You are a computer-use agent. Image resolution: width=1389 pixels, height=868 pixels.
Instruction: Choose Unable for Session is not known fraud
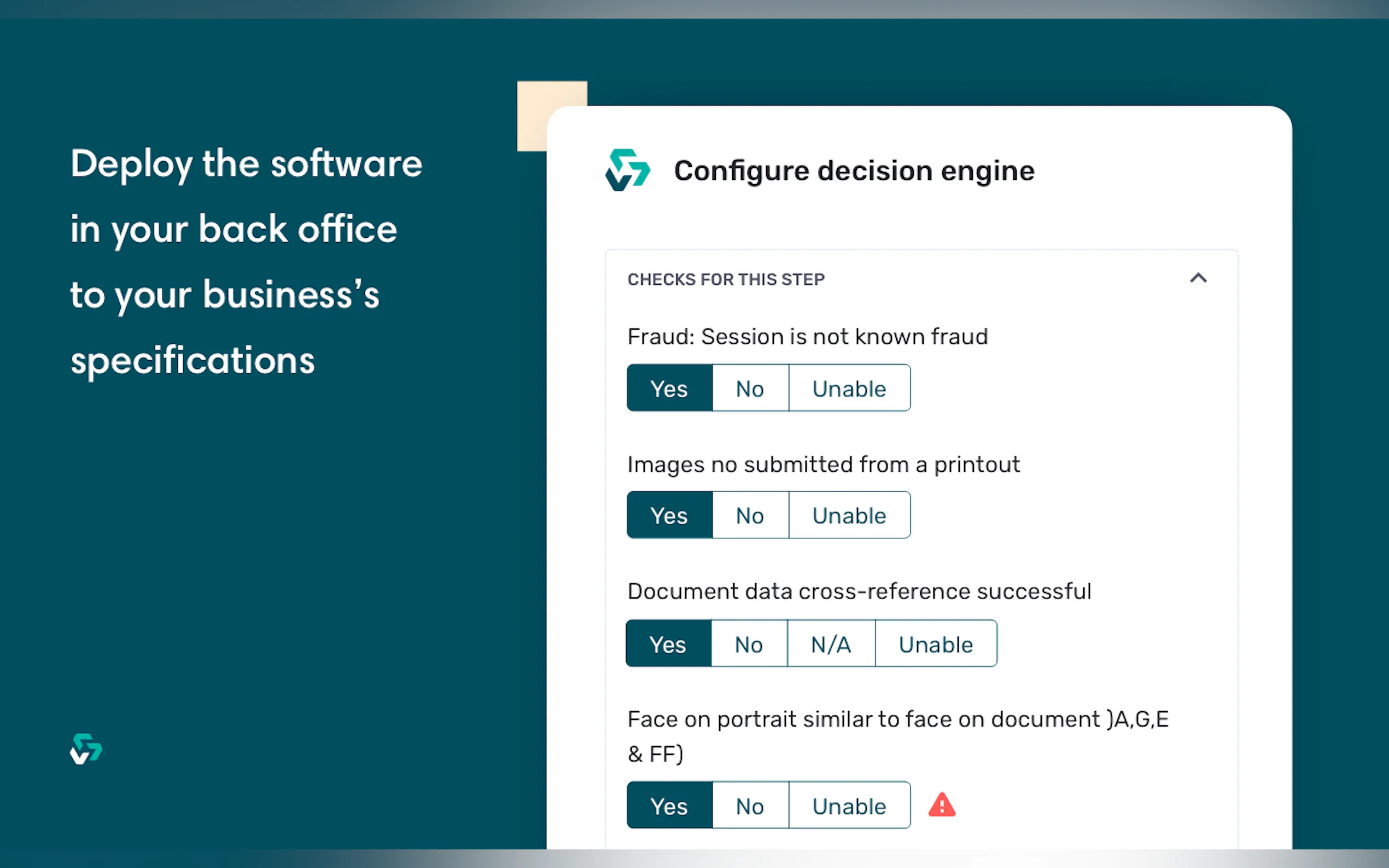[x=849, y=389]
